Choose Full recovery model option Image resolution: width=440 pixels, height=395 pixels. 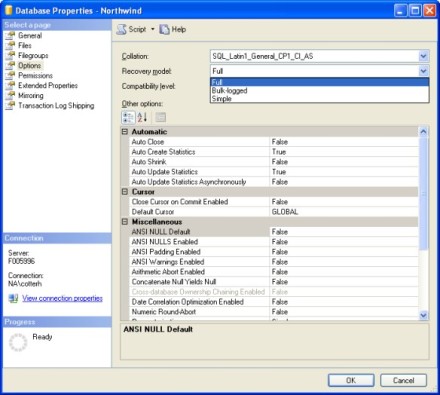[x=319, y=82]
